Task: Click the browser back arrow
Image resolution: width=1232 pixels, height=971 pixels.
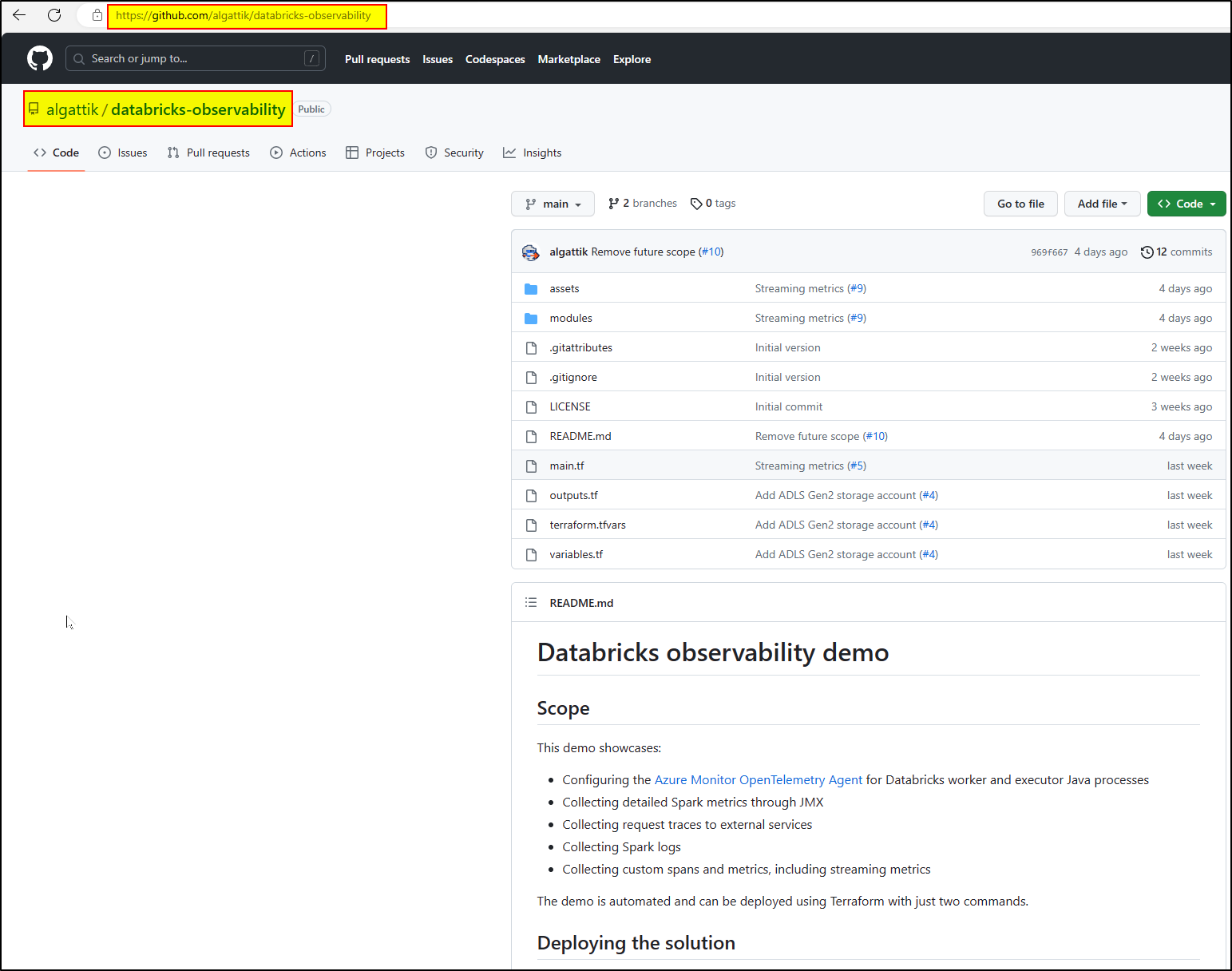Action: point(19,15)
